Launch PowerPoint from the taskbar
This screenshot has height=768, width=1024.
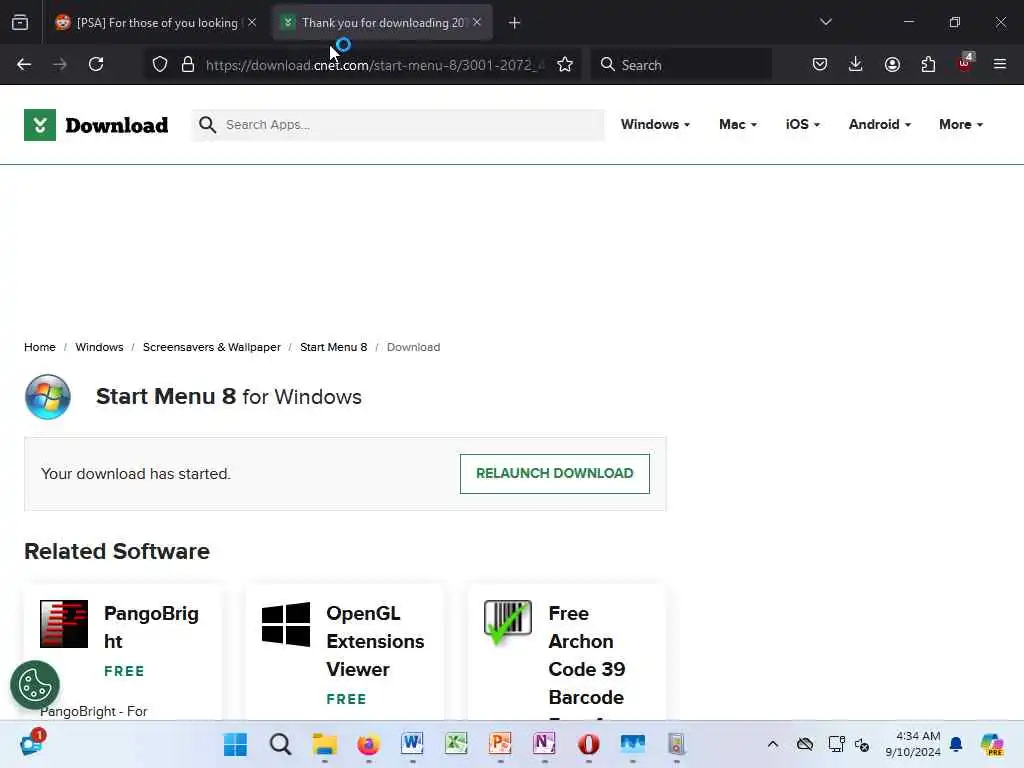point(500,744)
